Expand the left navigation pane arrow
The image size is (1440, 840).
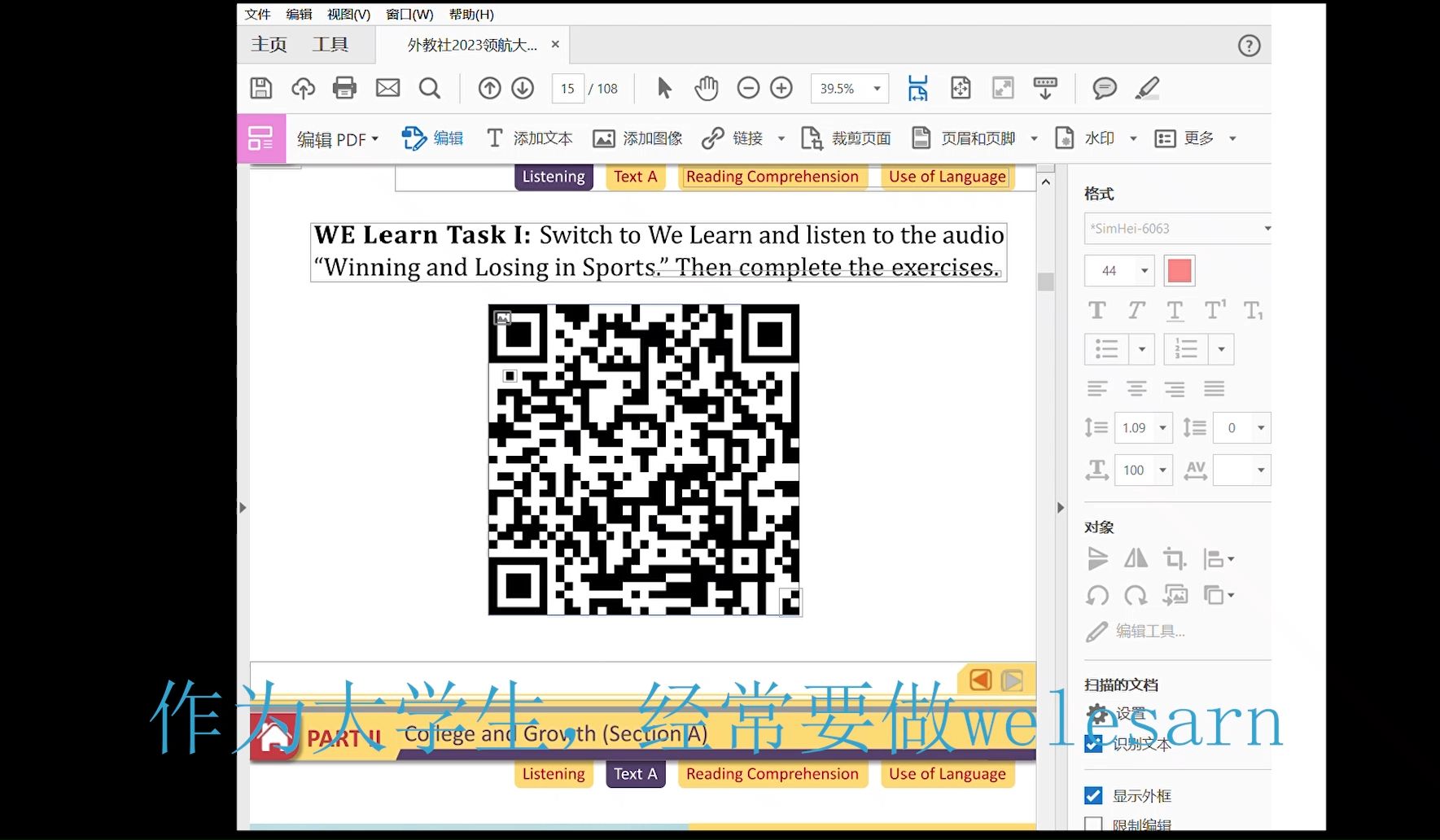tap(243, 507)
